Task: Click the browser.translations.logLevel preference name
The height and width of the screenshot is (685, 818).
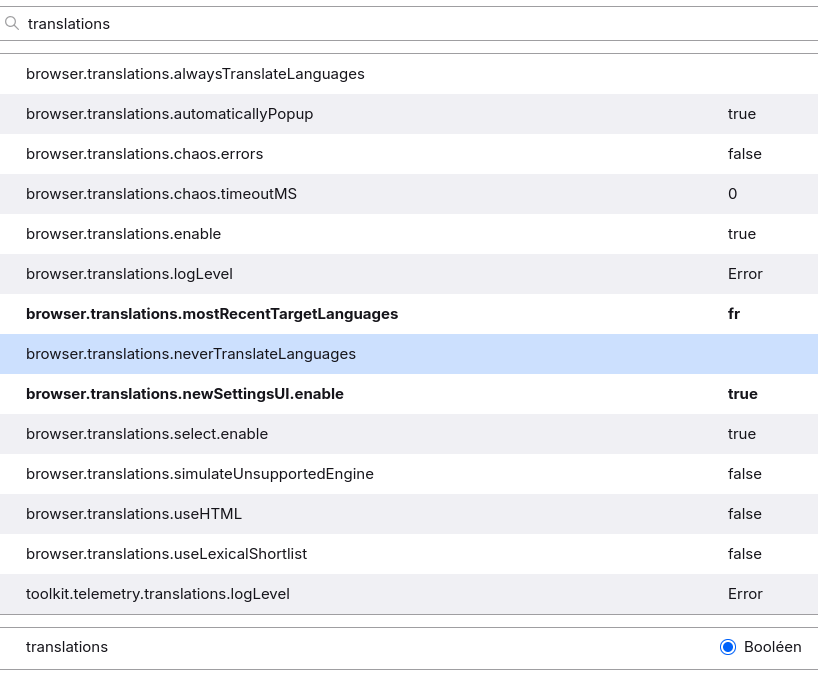Action: [x=129, y=274]
